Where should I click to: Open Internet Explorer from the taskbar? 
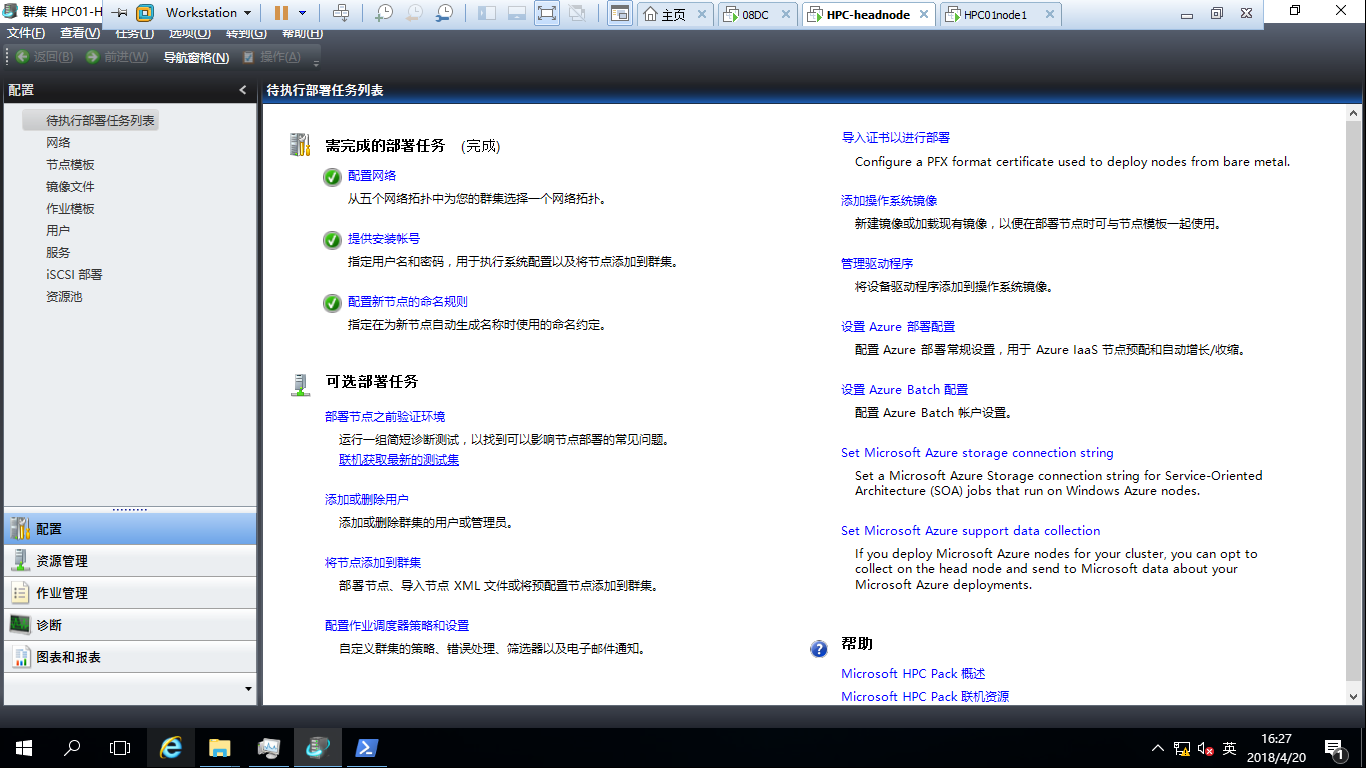(172, 747)
